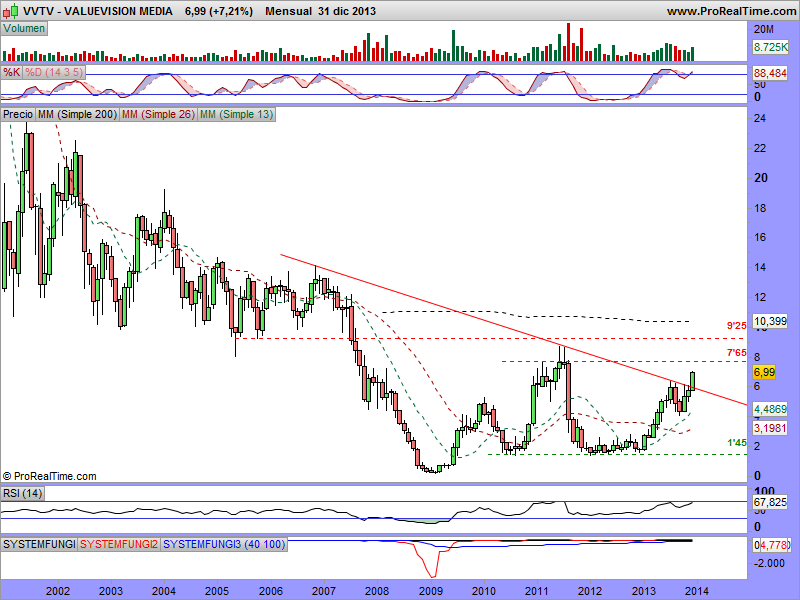The height and width of the screenshot is (600, 800).
Task: Click the bold 20 price axis label
Action: tap(761, 178)
